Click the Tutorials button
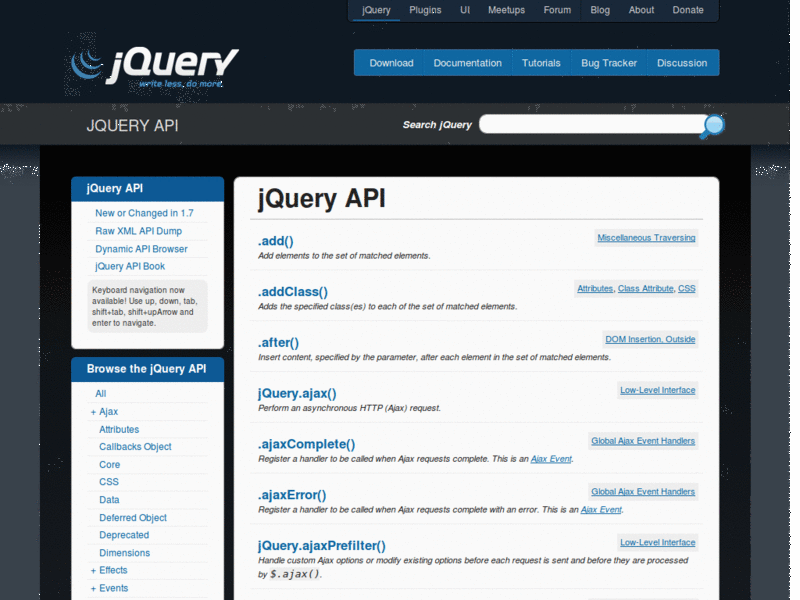The height and width of the screenshot is (600, 800). pos(541,63)
